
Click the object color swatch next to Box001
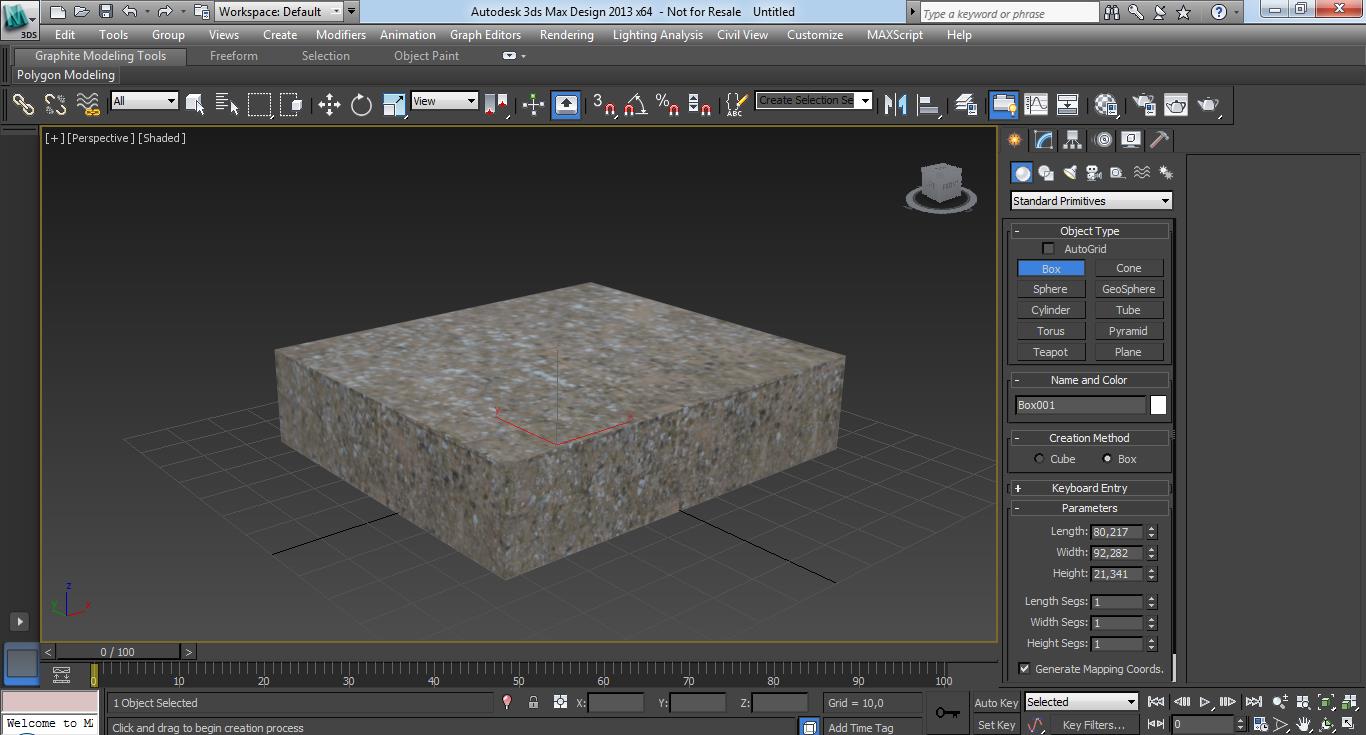tap(1157, 404)
